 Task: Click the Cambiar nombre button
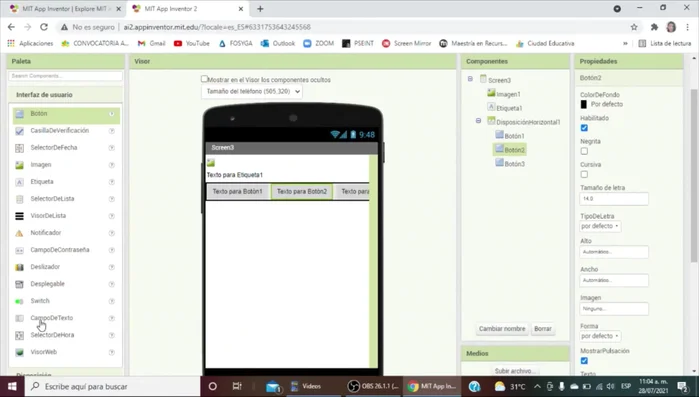point(502,329)
